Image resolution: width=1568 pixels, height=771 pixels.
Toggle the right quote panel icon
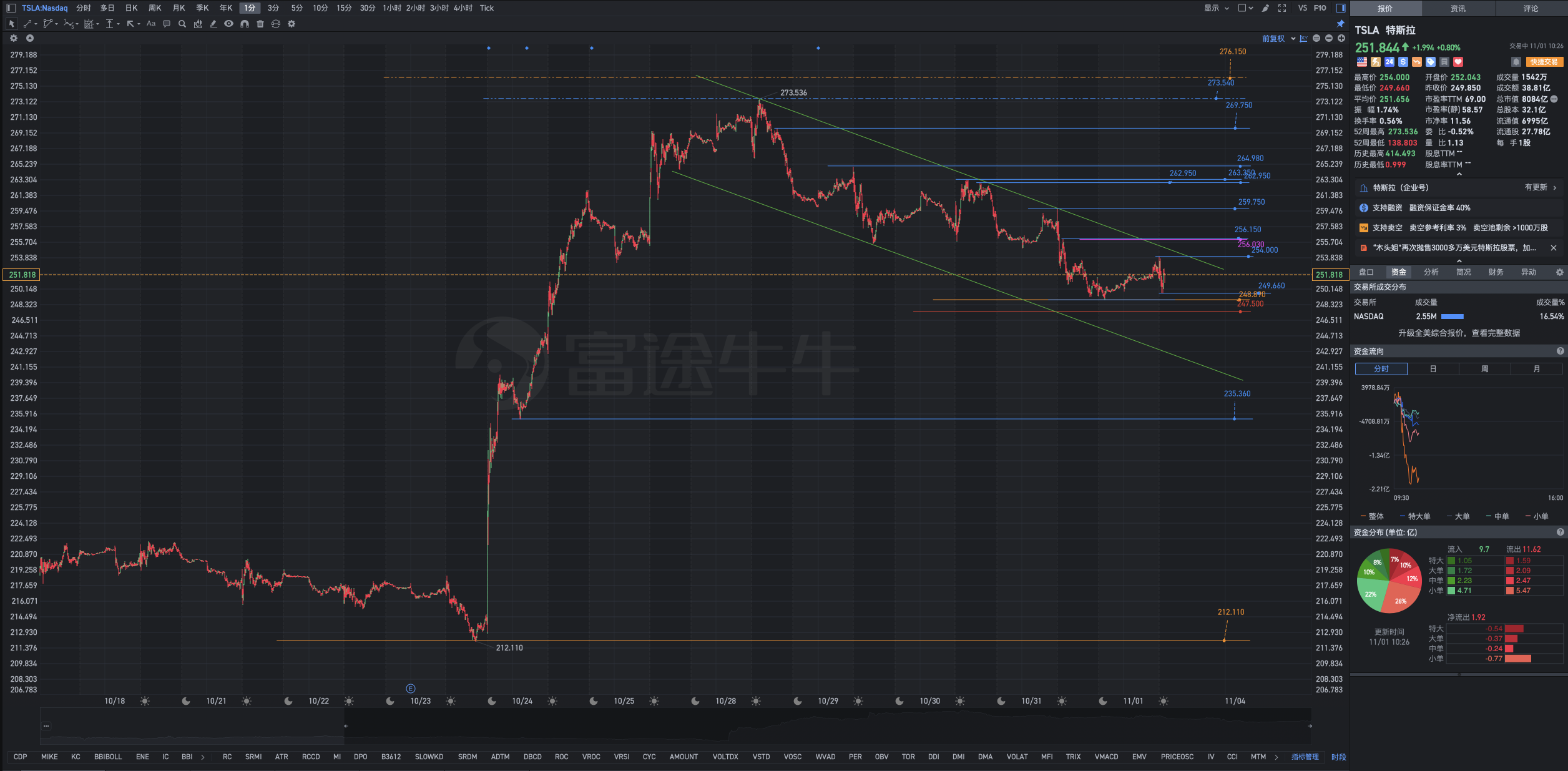pyautogui.click(x=1340, y=8)
